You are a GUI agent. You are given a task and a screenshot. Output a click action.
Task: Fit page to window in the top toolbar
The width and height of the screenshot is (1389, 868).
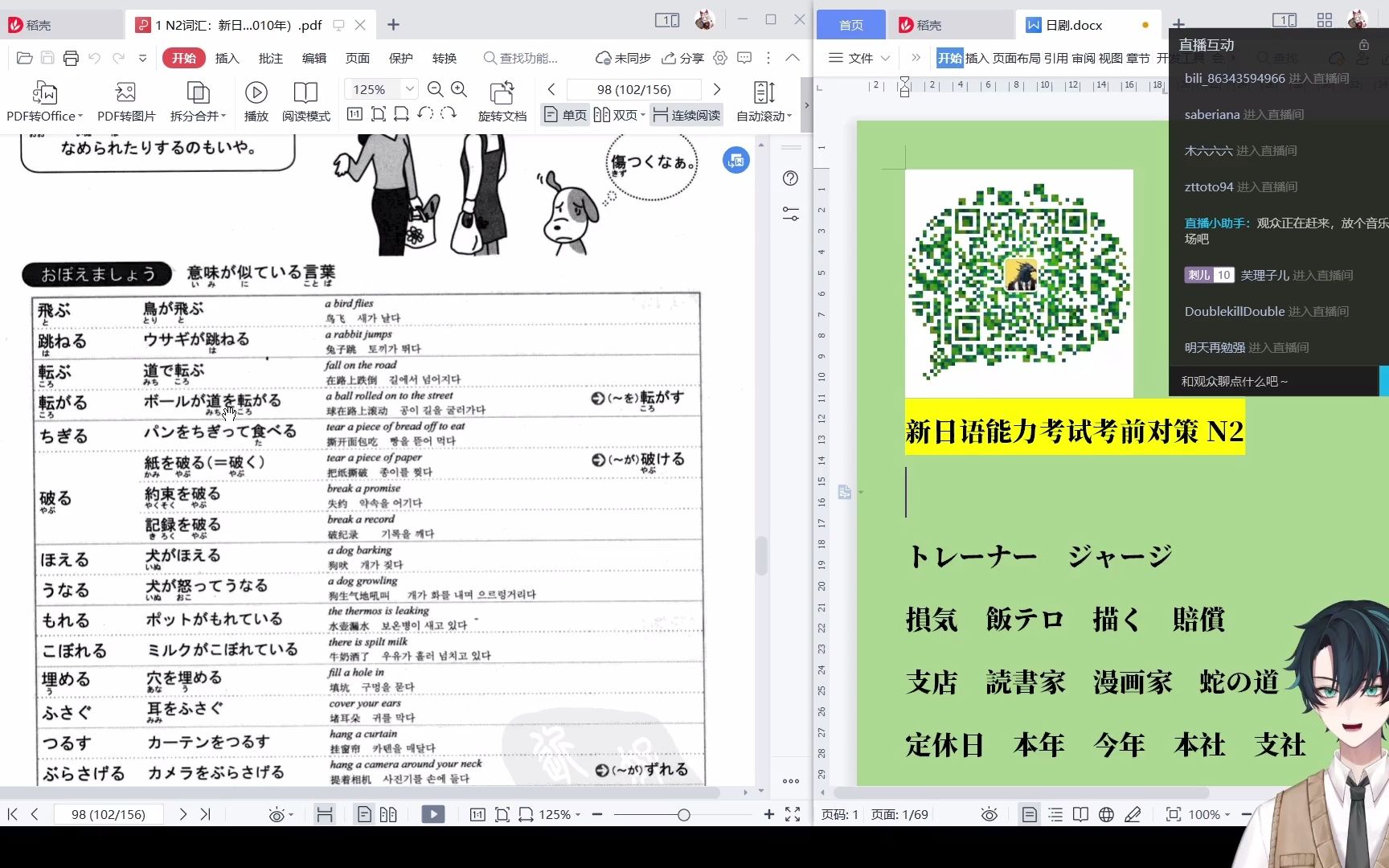(378, 114)
